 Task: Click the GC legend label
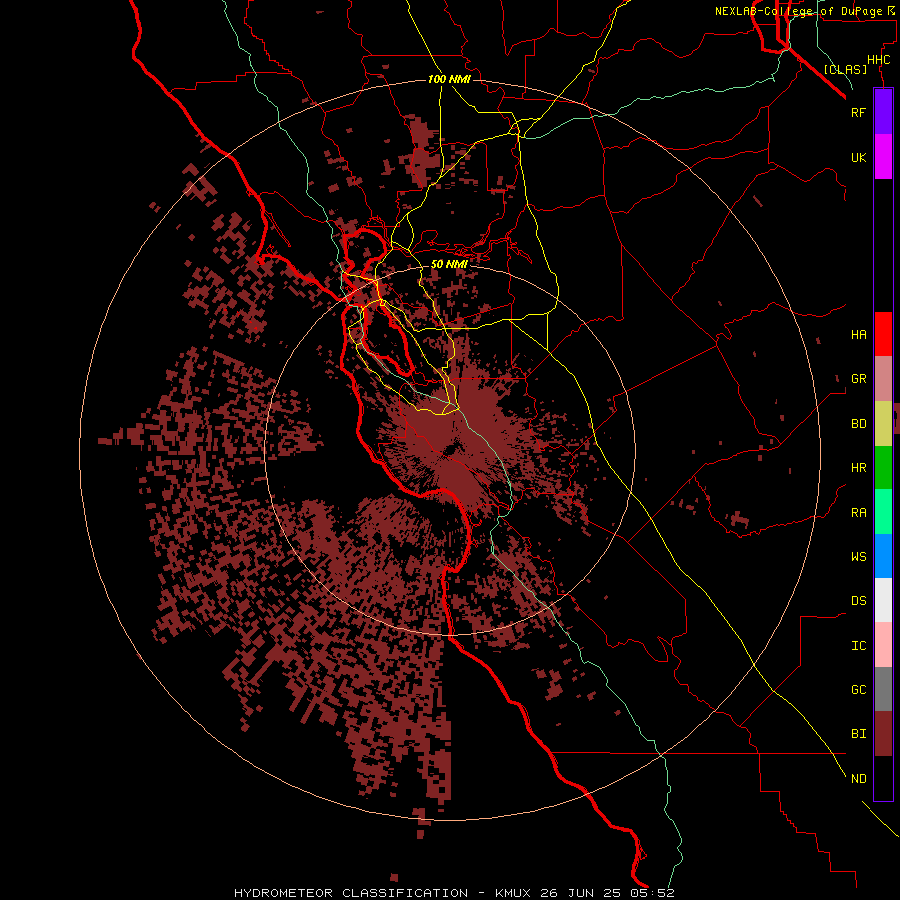(x=858, y=689)
